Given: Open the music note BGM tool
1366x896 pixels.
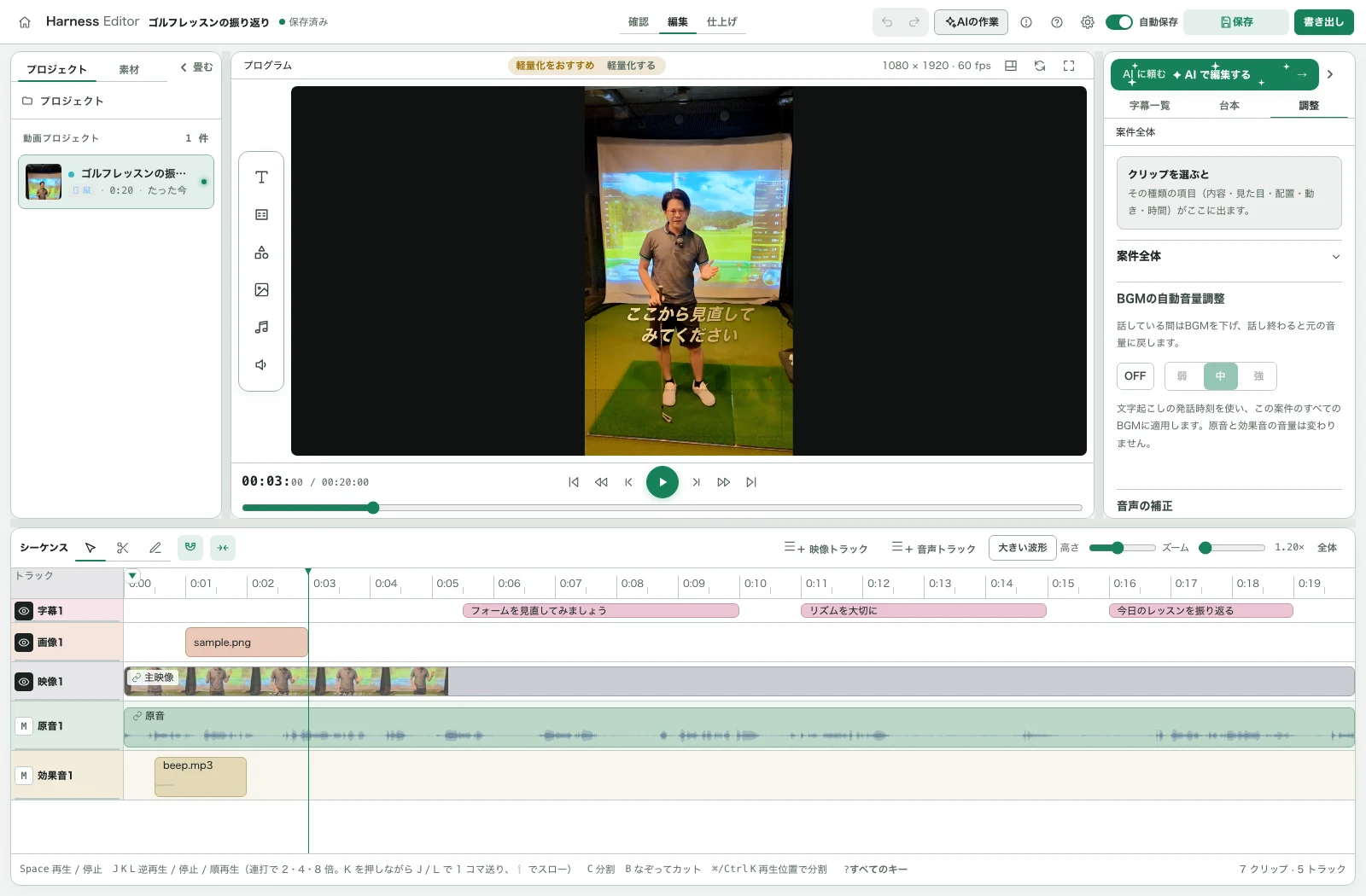Looking at the screenshot, I should pos(261,327).
